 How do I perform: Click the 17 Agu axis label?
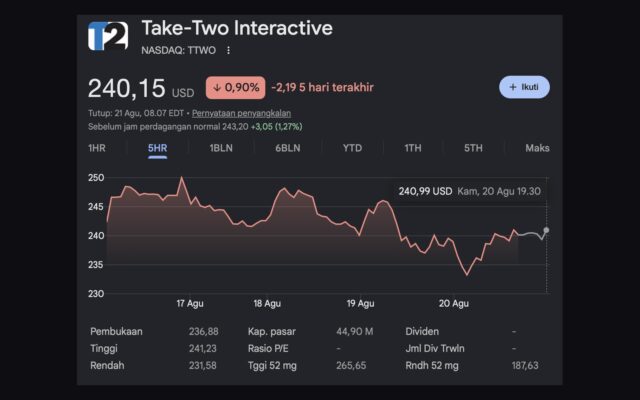(x=190, y=304)
